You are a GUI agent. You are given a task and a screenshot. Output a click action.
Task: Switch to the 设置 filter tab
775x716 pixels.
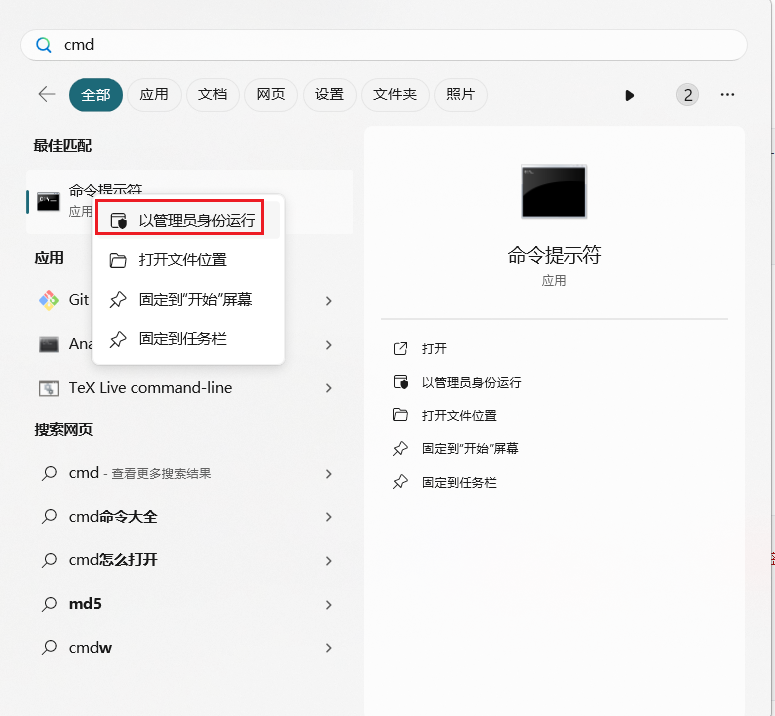(329, 95)
